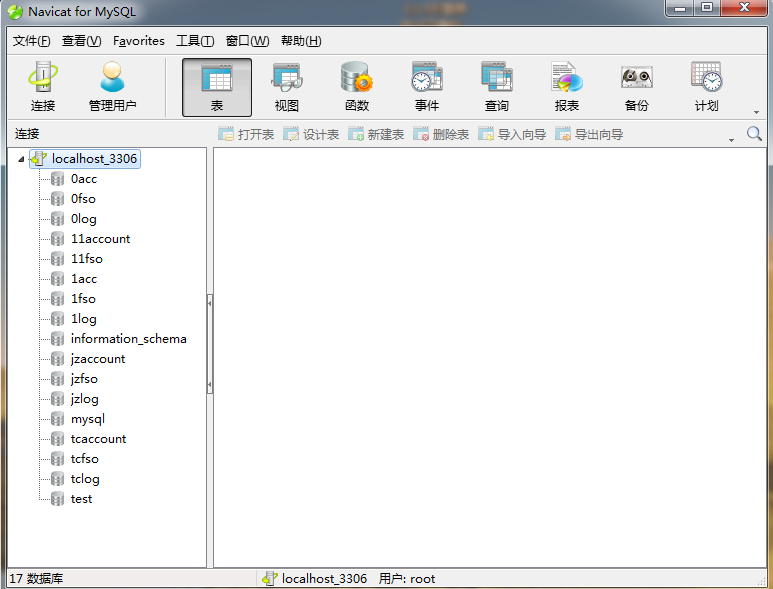Open the 连接 connection tool
The width and height of the screenshot is (773, 589).
[43, 87]
